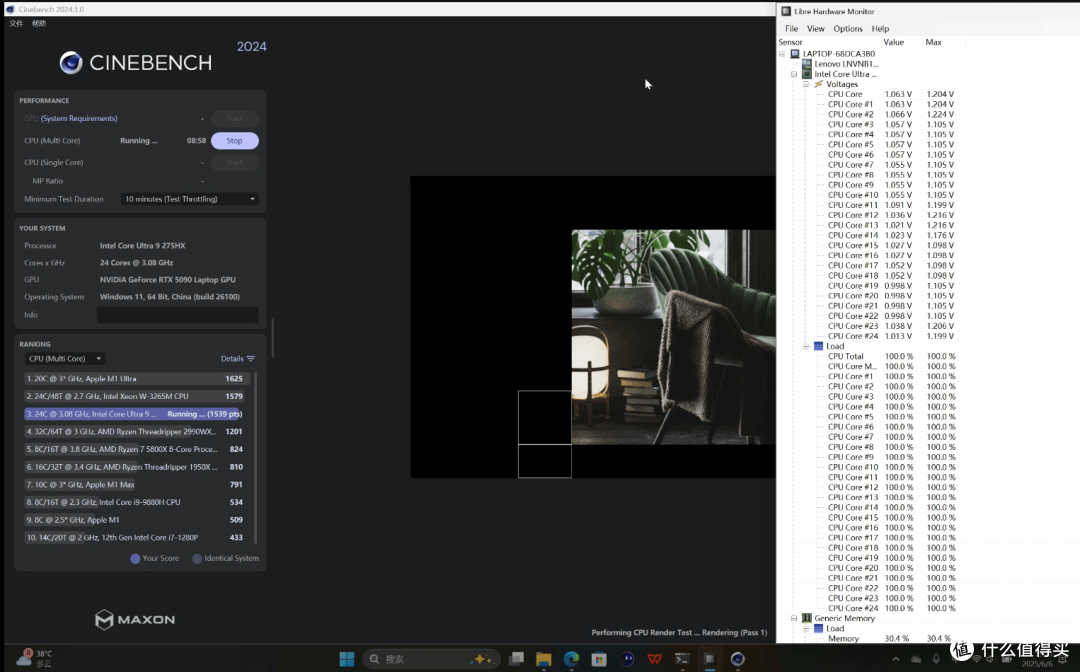Collapse the Generic Memory tree node
This screenshot has width=1080, height=672.
793,618
